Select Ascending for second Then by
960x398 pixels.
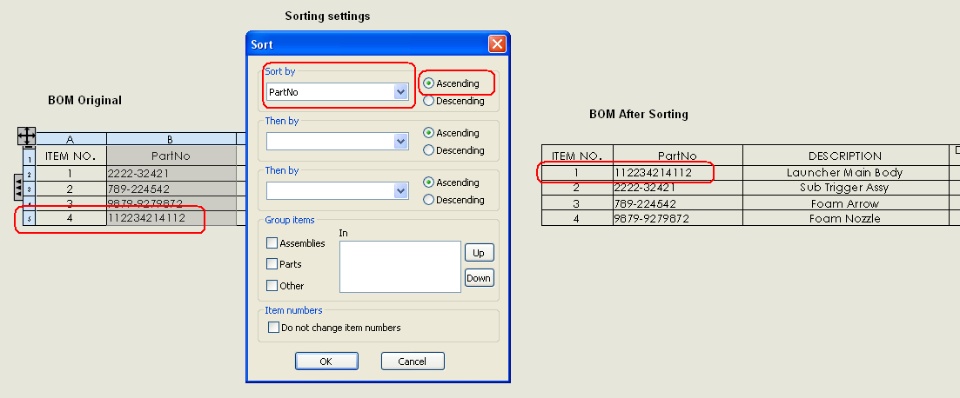(429, 182)
